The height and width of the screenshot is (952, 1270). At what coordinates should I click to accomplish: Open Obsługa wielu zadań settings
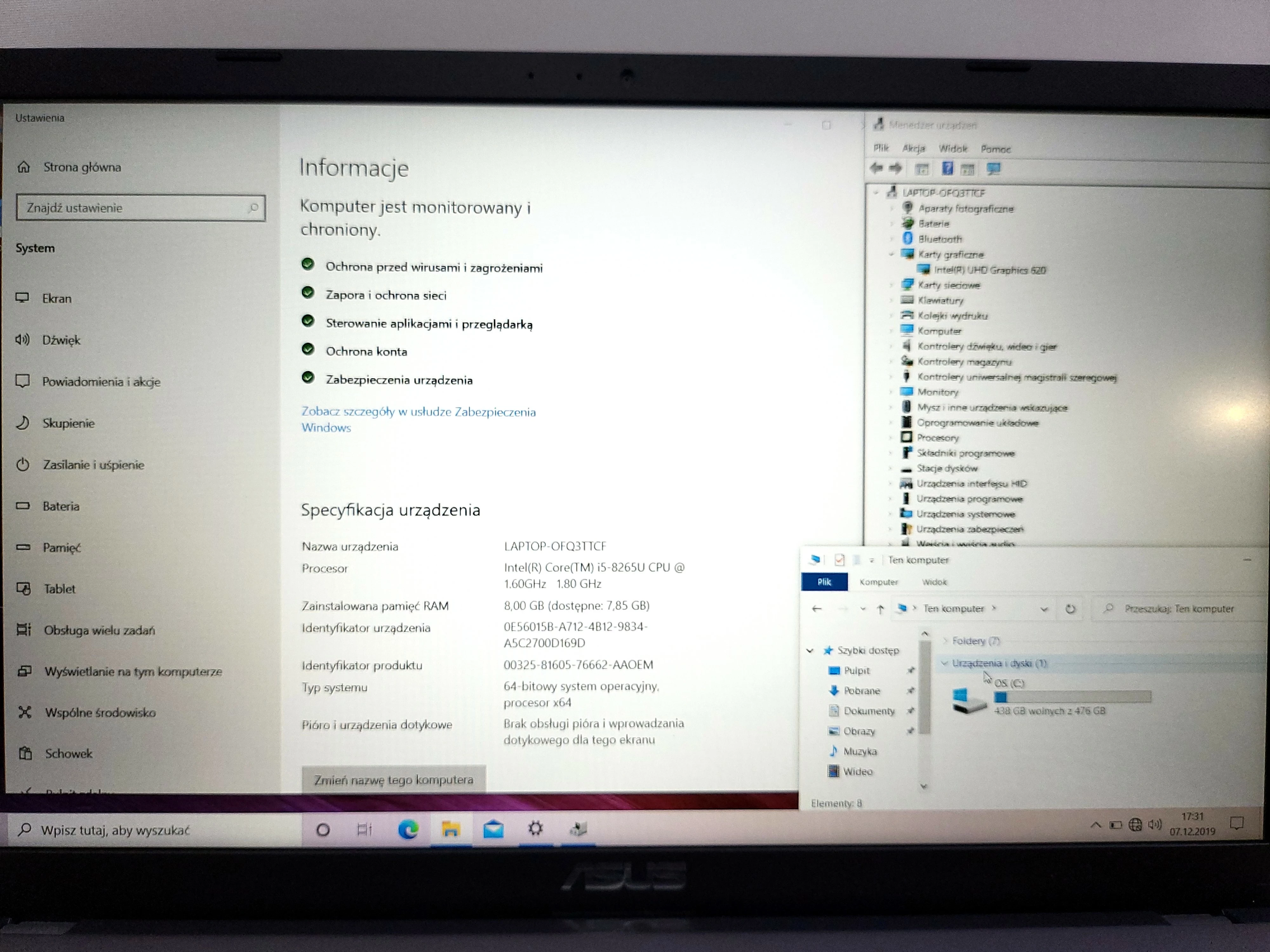85,630
